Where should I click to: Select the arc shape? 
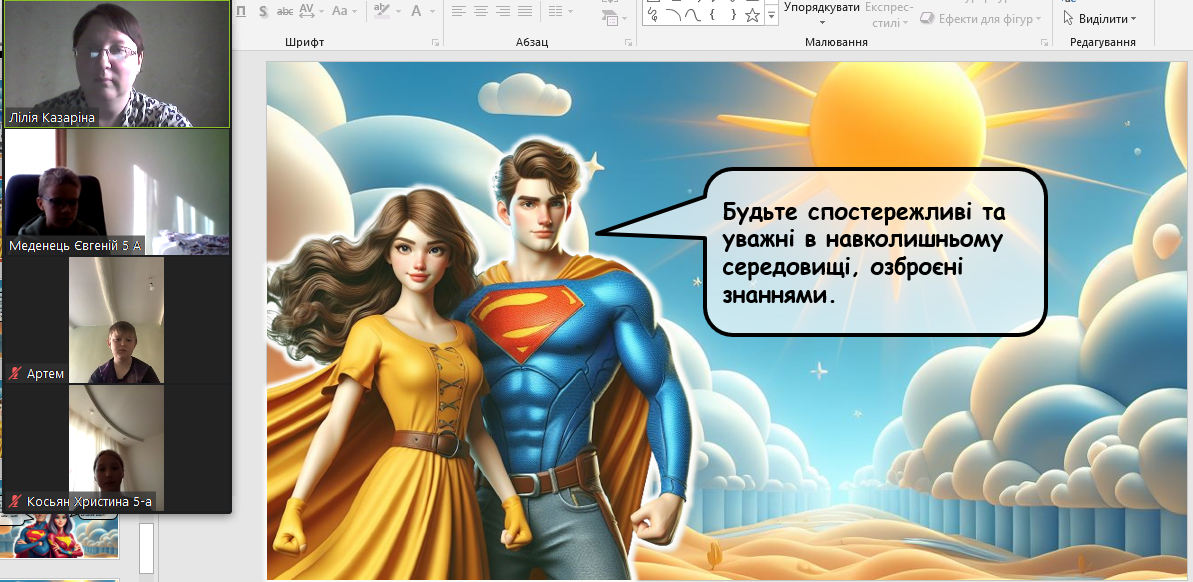coord(673,14)
